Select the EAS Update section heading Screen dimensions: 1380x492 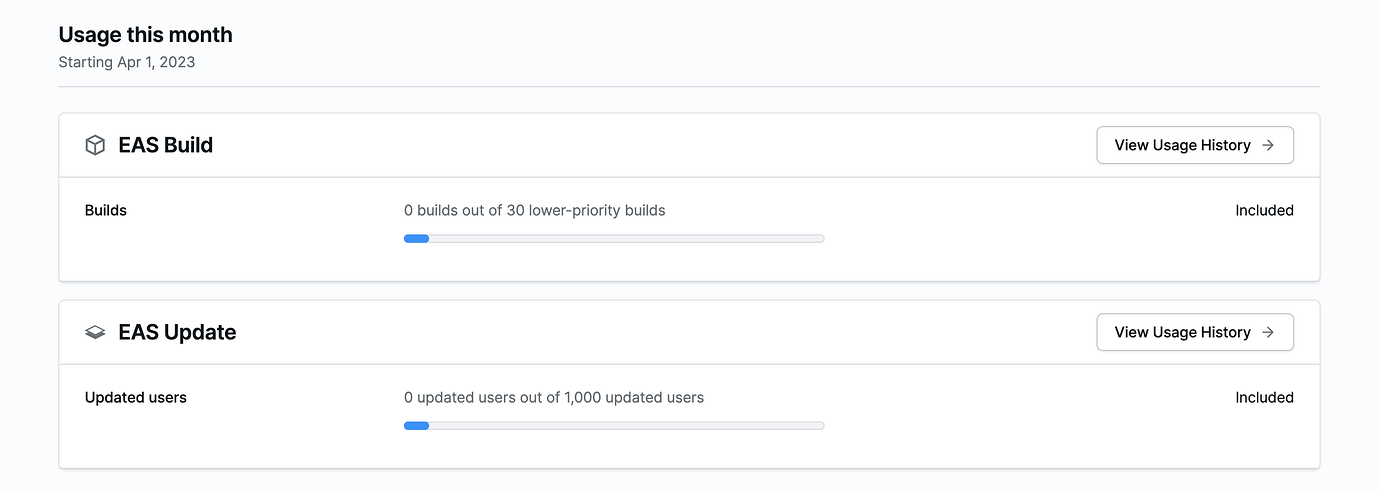177,332
